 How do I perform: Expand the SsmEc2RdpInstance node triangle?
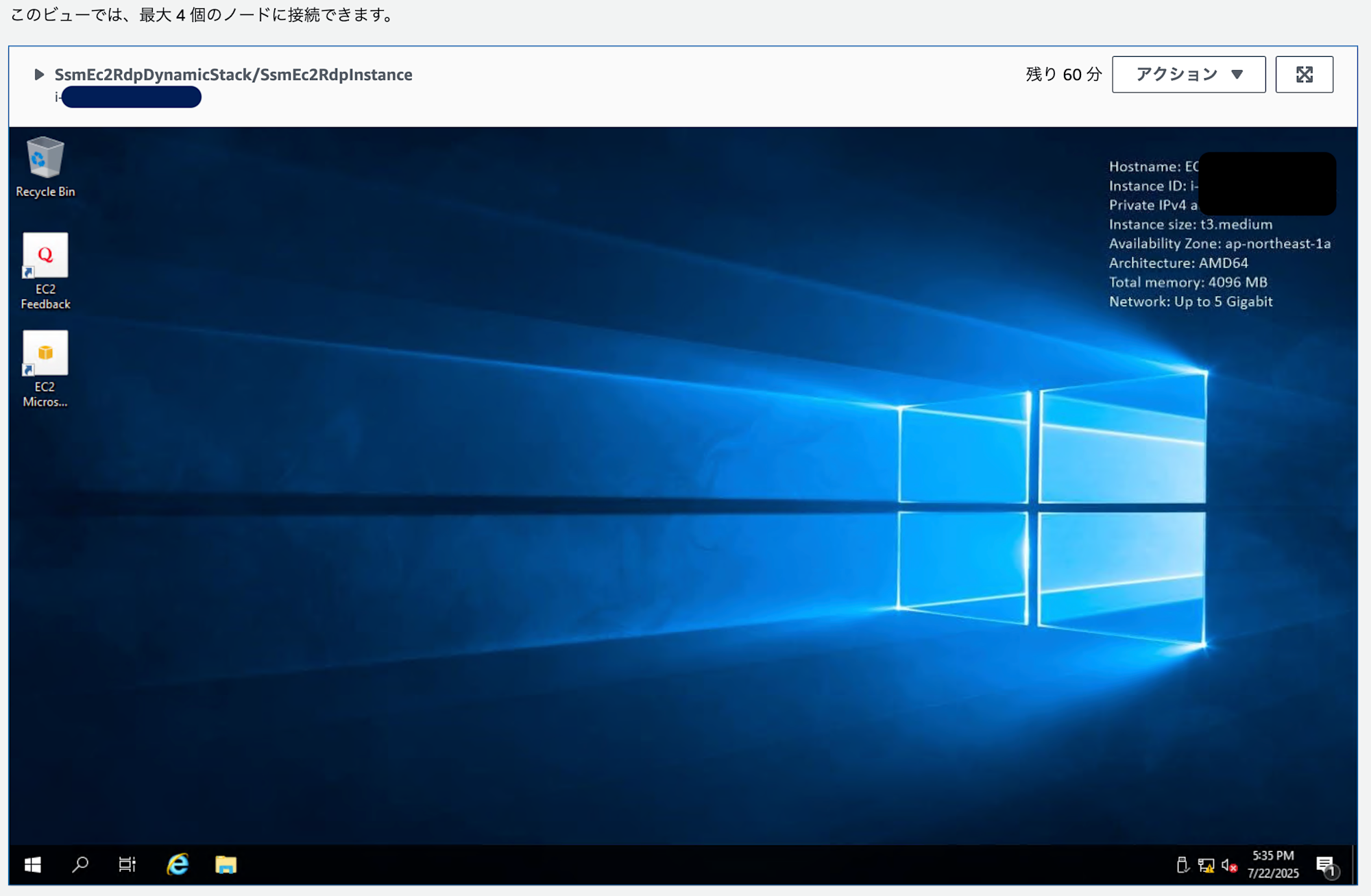coord(39,74)
